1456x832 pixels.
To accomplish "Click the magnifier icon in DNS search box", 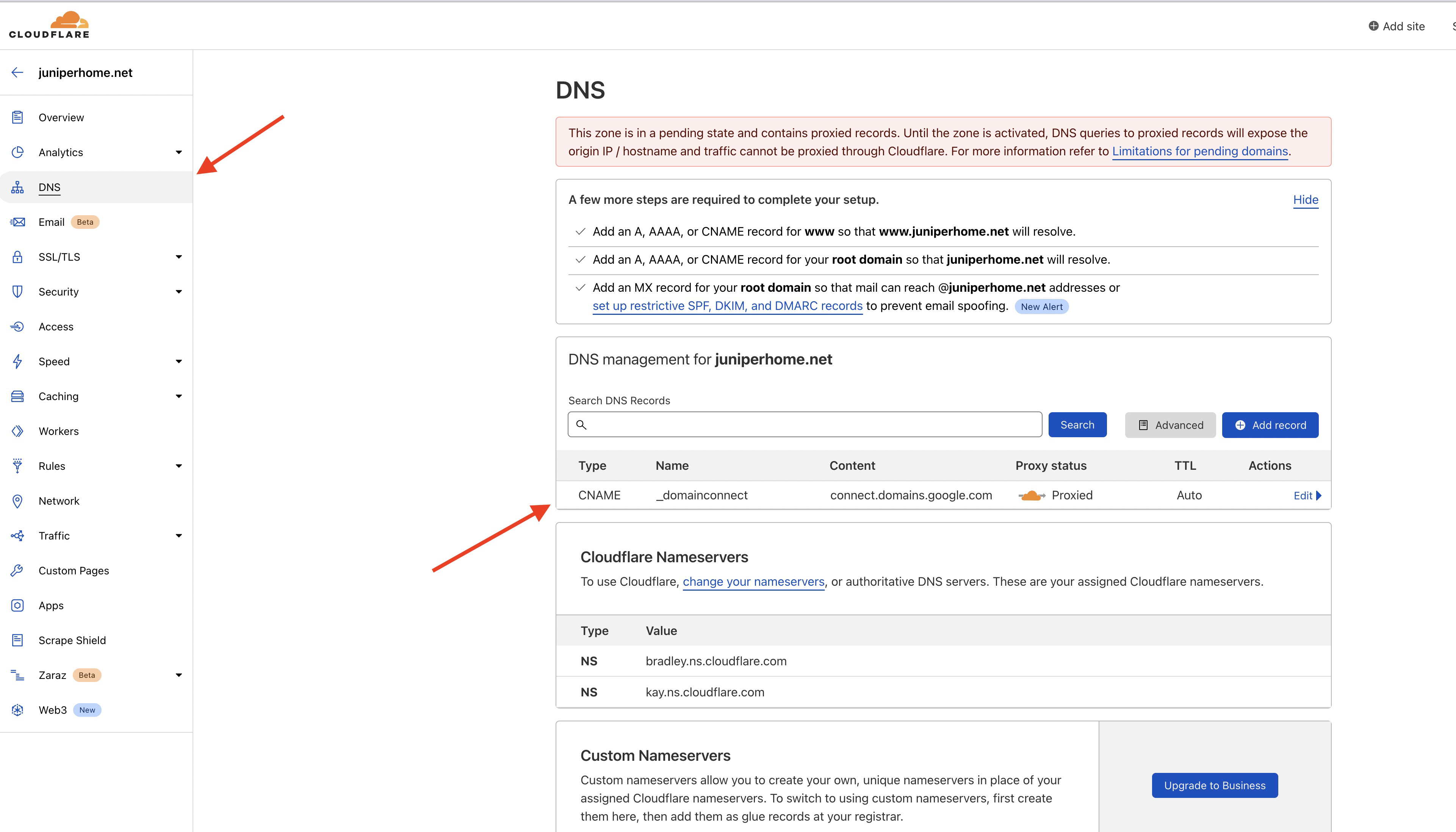I will [581, 425].
